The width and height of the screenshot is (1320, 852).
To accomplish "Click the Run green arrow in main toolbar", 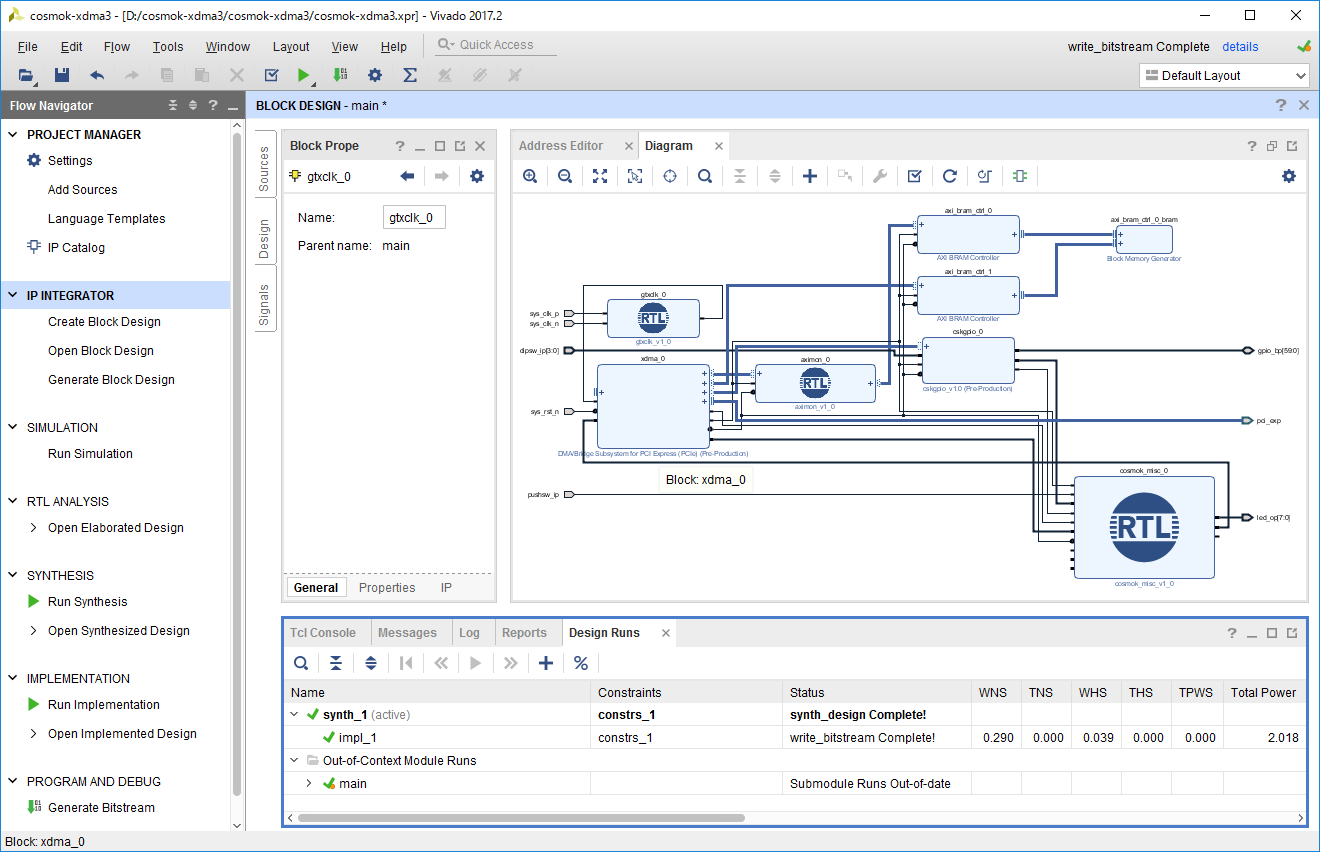I will pos(303,75).
